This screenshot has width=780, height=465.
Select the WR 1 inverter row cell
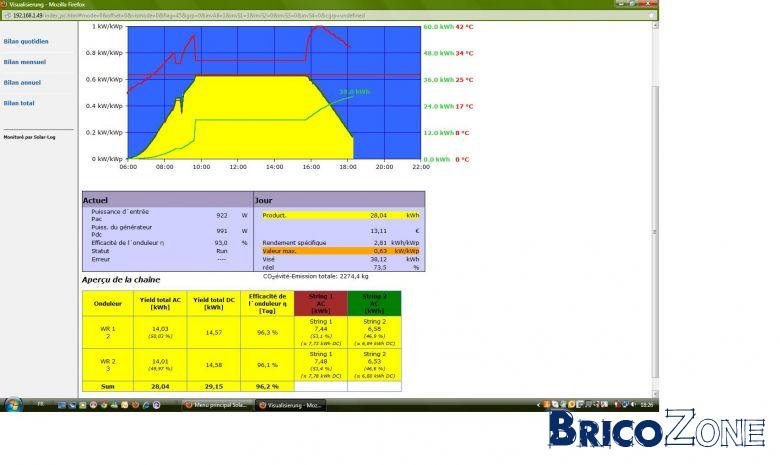coord(108,332)
